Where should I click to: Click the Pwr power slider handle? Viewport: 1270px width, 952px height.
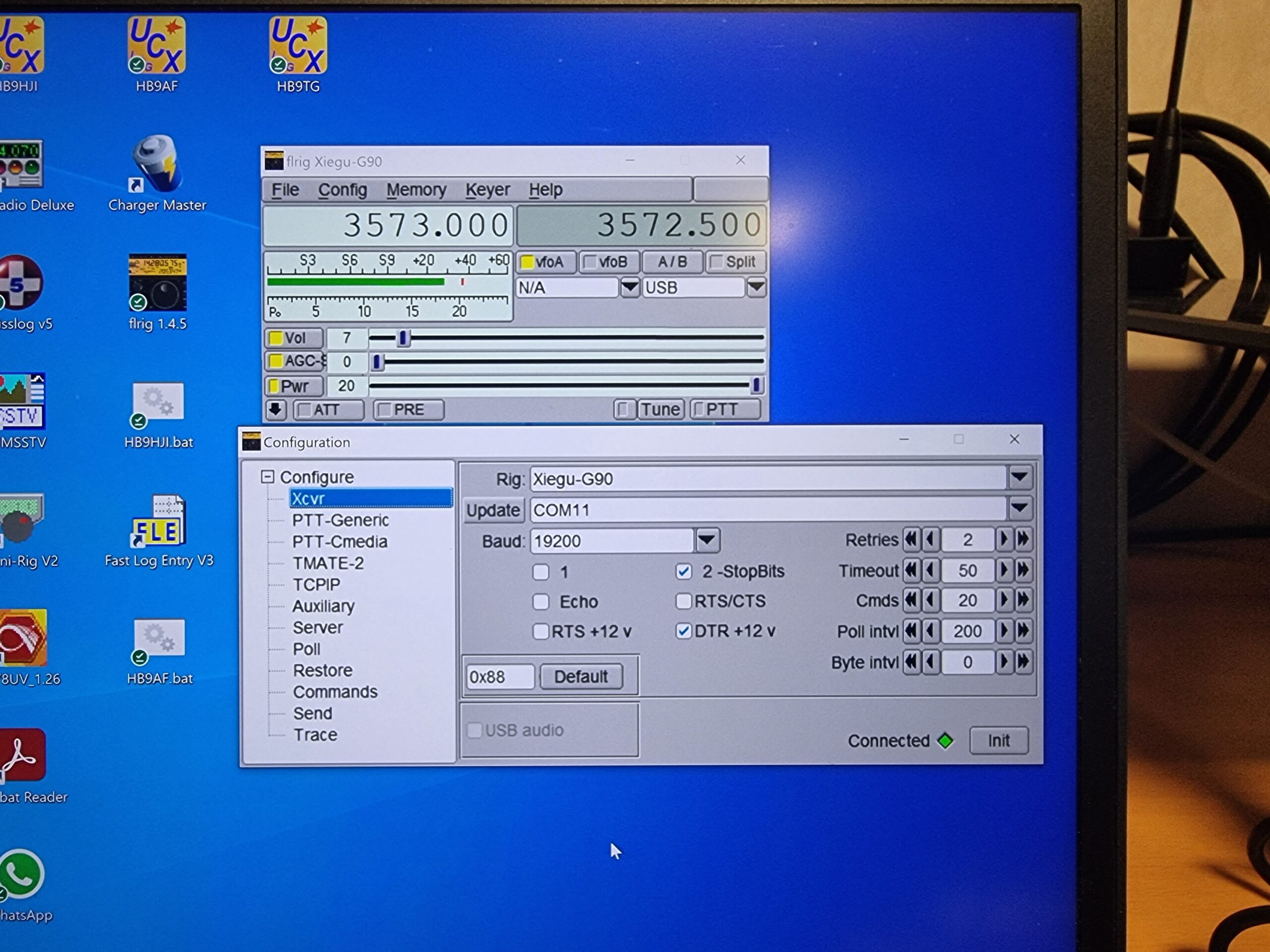757,386
